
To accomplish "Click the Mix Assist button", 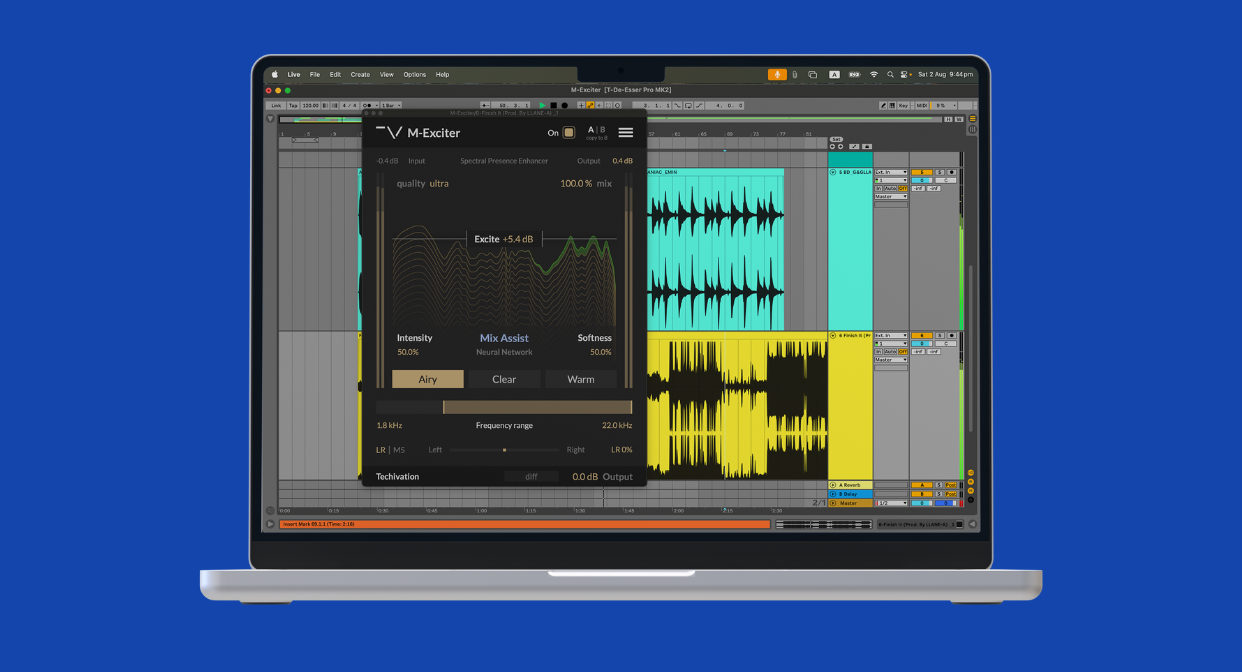I will [504, 338].
